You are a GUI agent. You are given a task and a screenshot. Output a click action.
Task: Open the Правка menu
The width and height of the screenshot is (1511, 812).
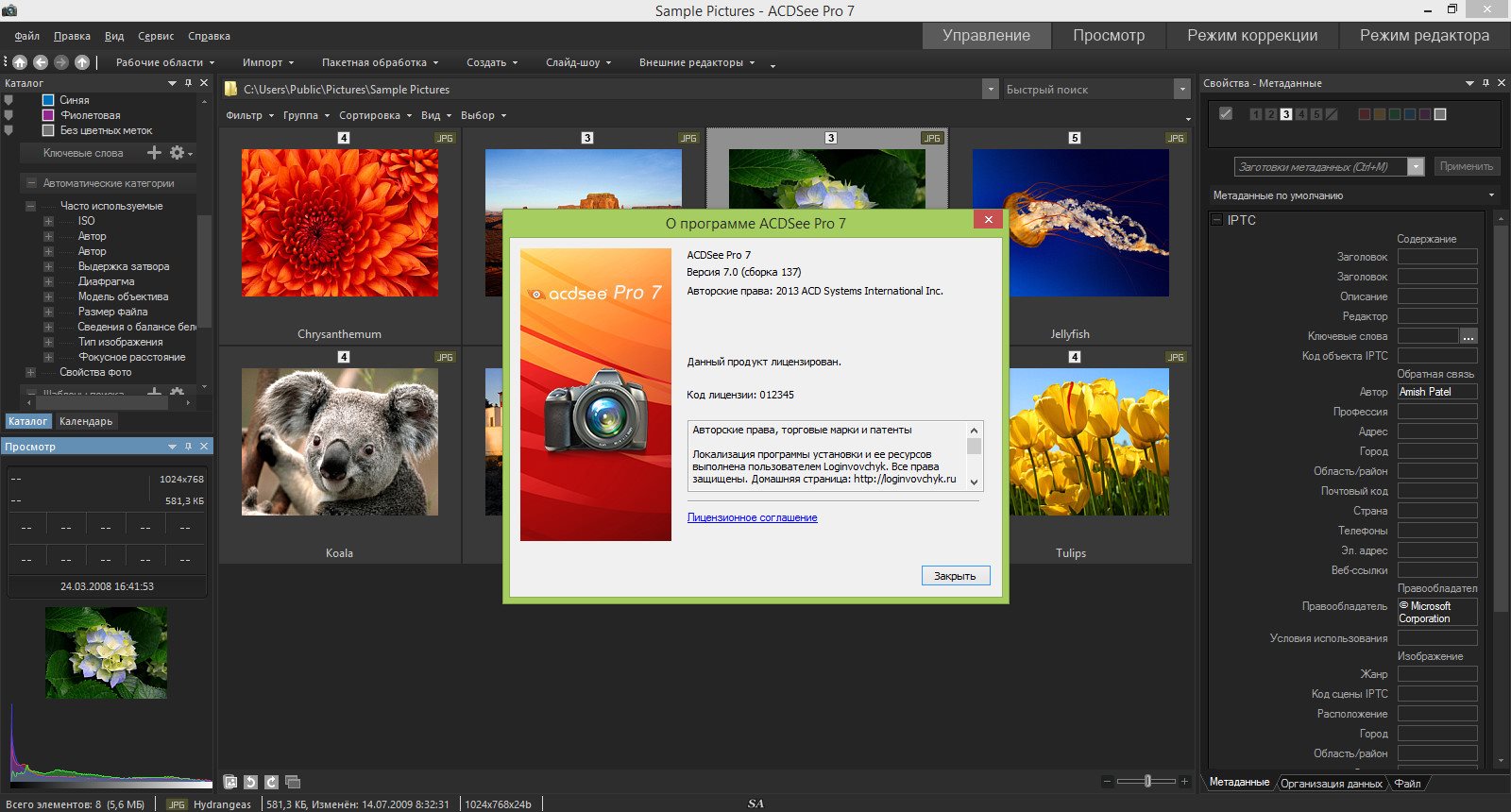pos(72,36)
